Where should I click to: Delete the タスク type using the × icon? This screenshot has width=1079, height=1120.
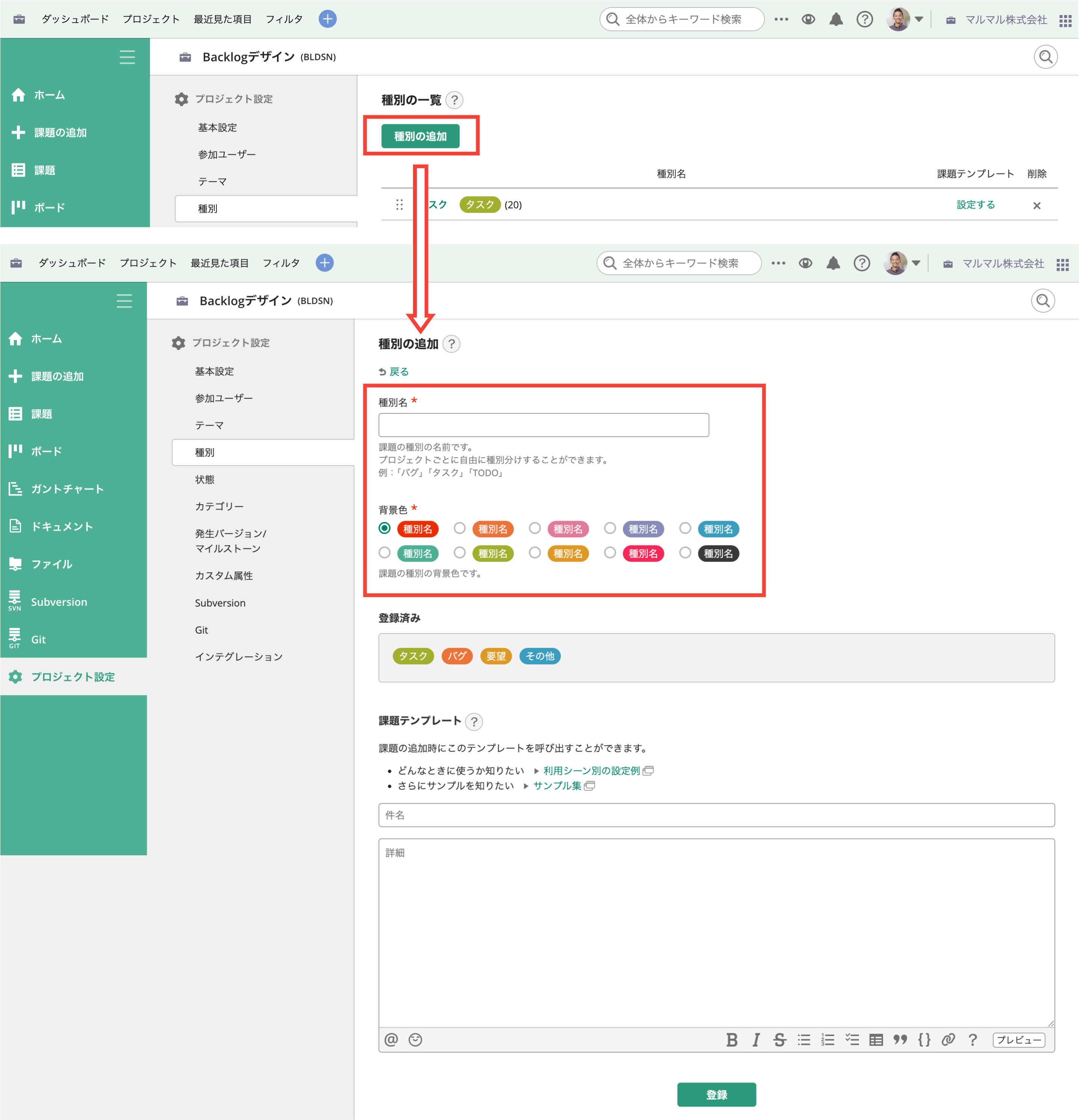pos(1037,205)
